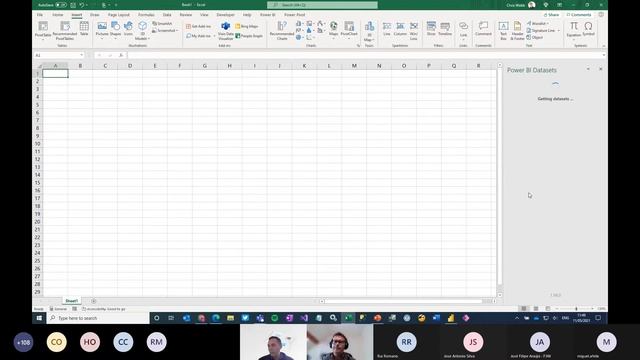Open the Equation button
640x360 pixels.
573,30
